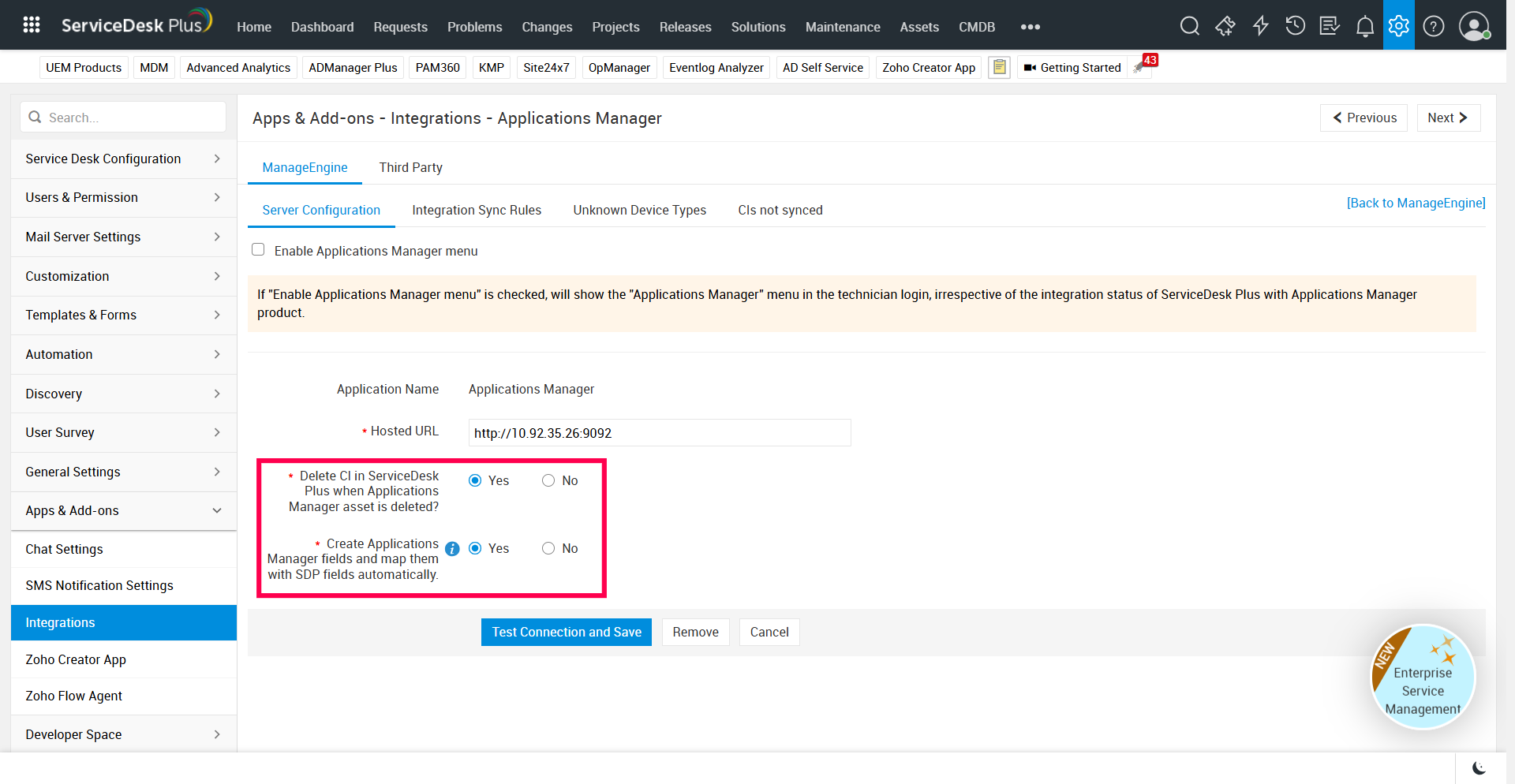Collapse Apps & Add-ons section

pos(124,510)
